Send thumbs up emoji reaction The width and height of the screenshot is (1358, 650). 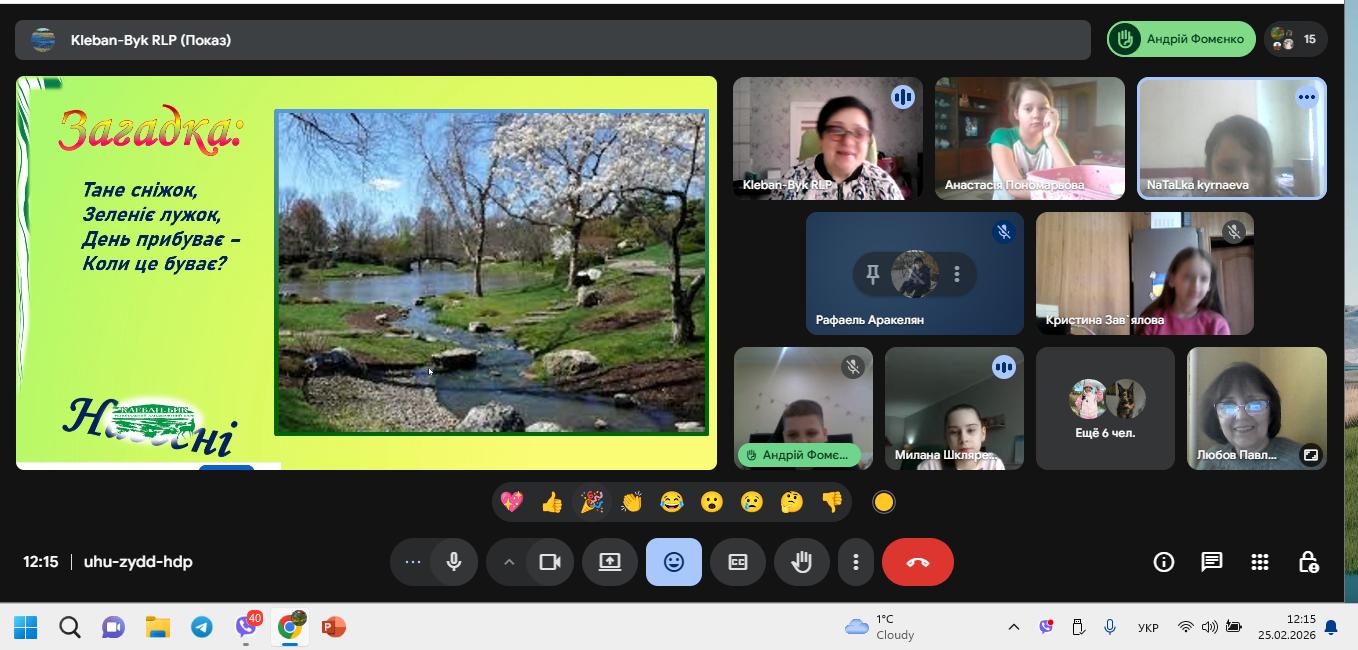tap(552, 502)
